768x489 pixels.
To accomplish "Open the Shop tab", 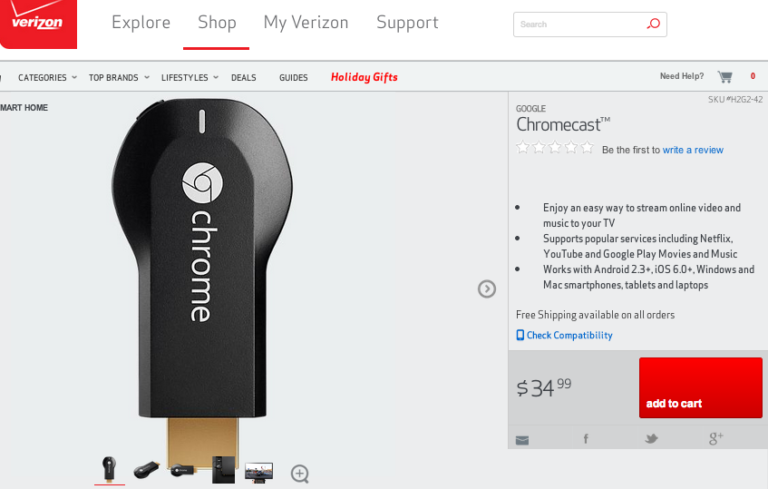I will point(217,23).
